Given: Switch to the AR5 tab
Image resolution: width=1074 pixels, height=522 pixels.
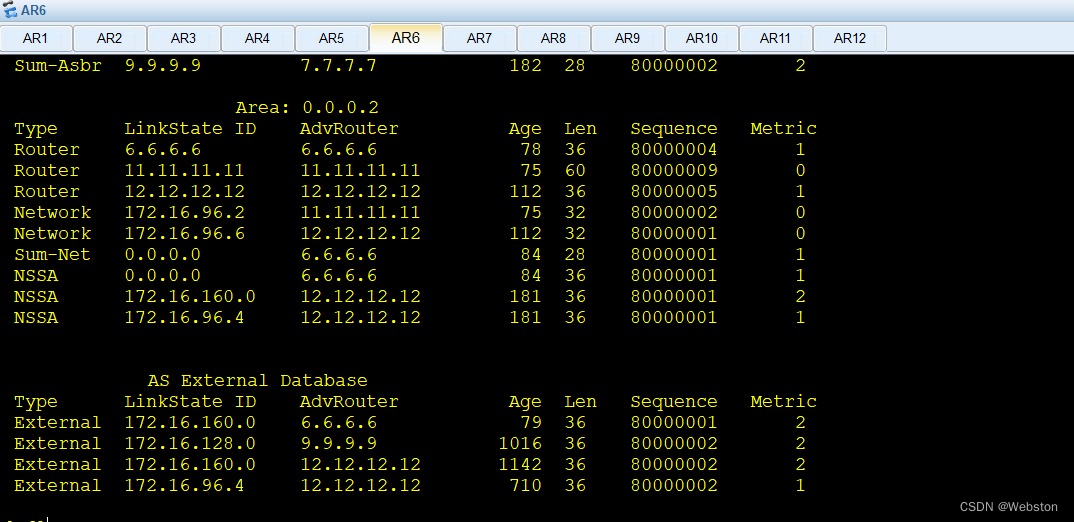Looking at the screenshot, I should [332, 38].
